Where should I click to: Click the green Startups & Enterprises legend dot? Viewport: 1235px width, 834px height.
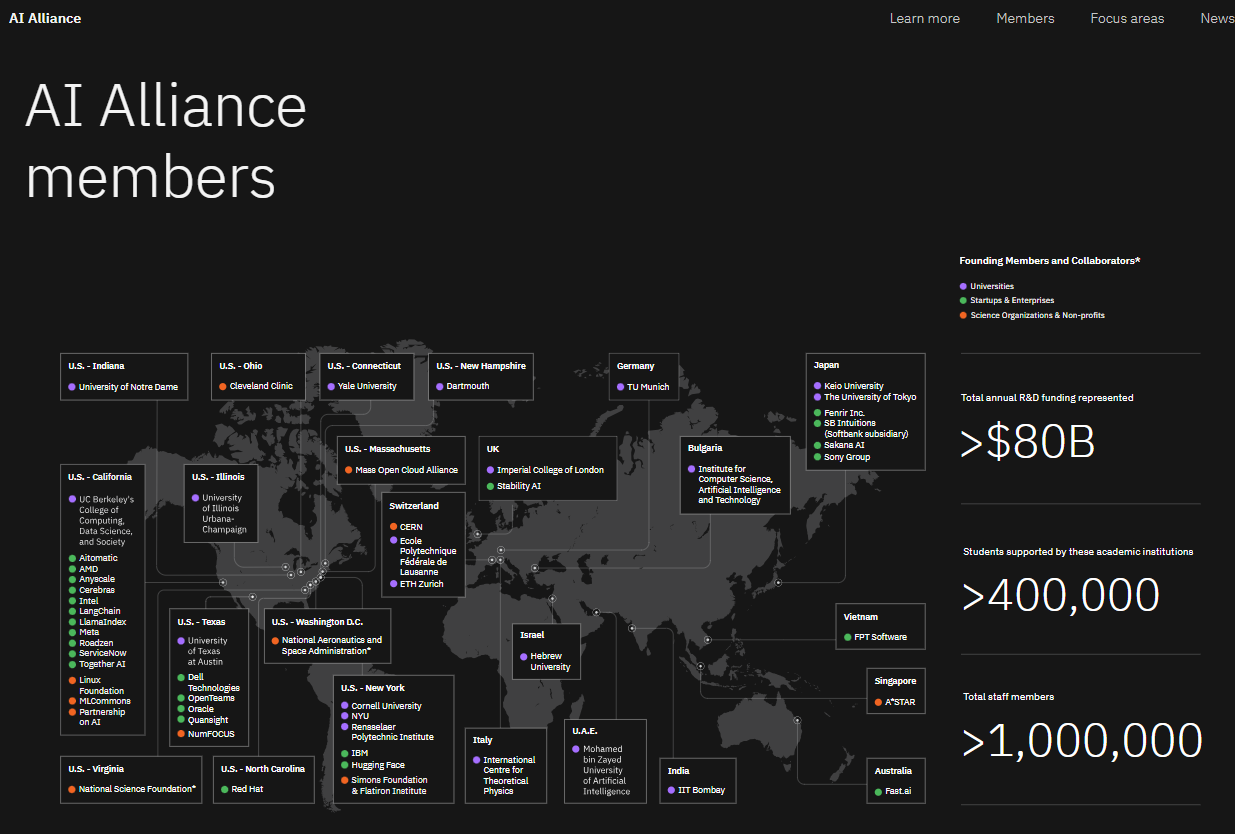963,300
